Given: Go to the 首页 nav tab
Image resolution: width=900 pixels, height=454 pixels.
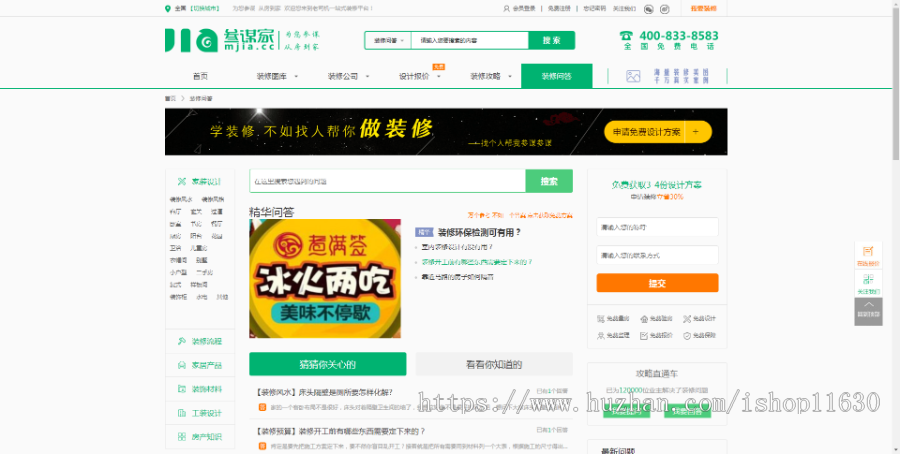Looking at the screenshot, I should pyautogui.click(x=200, y=76).
